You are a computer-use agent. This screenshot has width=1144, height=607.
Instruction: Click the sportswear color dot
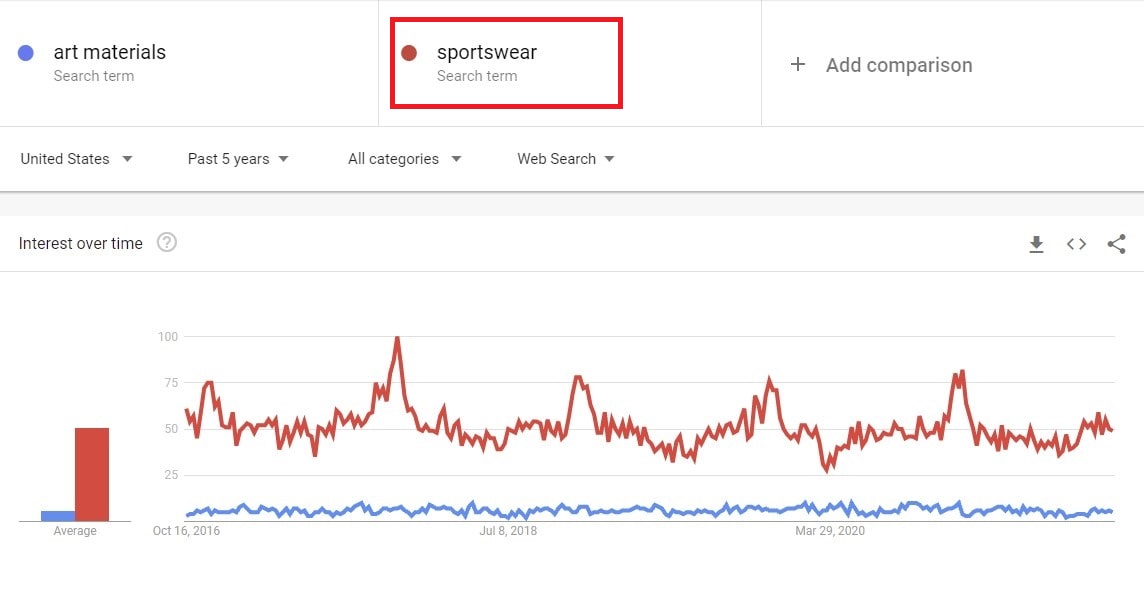408,52
